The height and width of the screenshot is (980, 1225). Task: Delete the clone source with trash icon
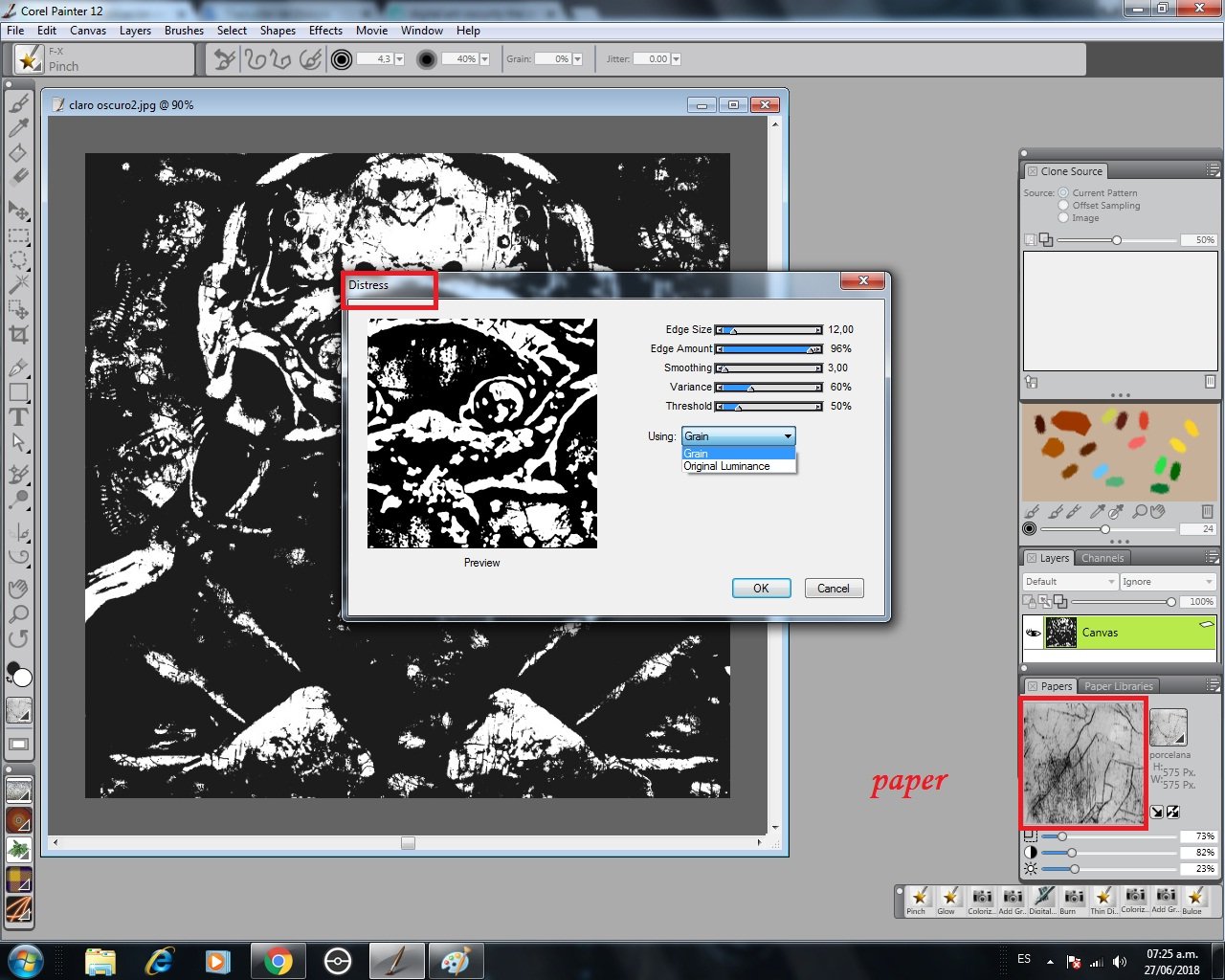pos(1210,382)
